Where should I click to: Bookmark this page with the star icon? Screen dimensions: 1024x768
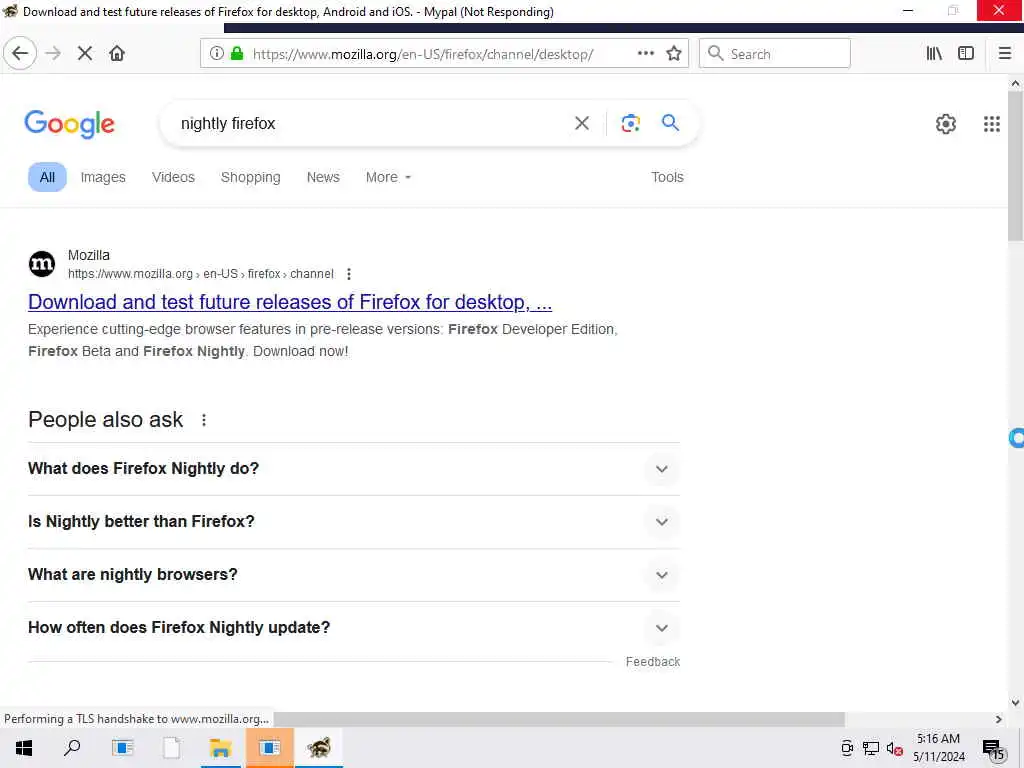pyautogui.click(x=674, y=54)
